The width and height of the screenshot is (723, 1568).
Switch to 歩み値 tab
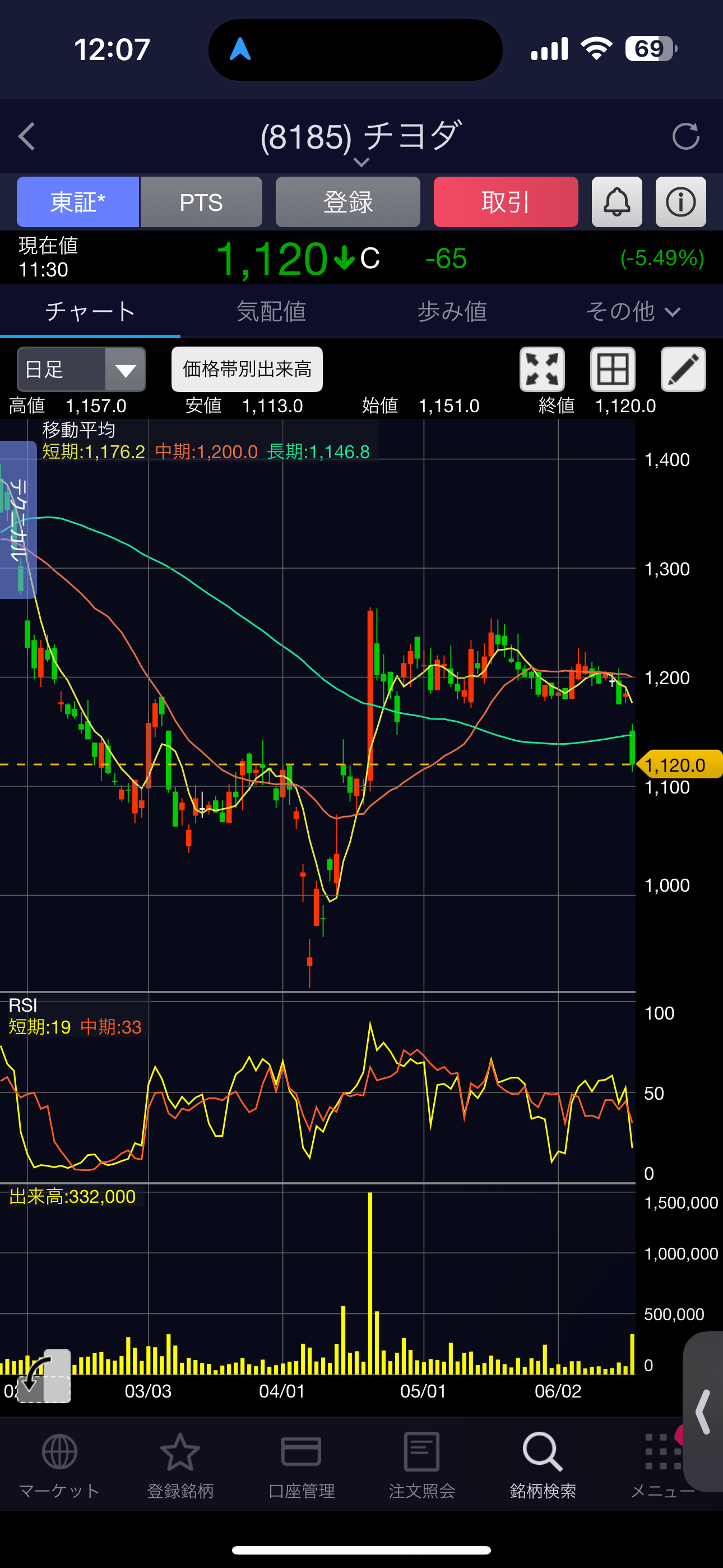click(452, 312)
